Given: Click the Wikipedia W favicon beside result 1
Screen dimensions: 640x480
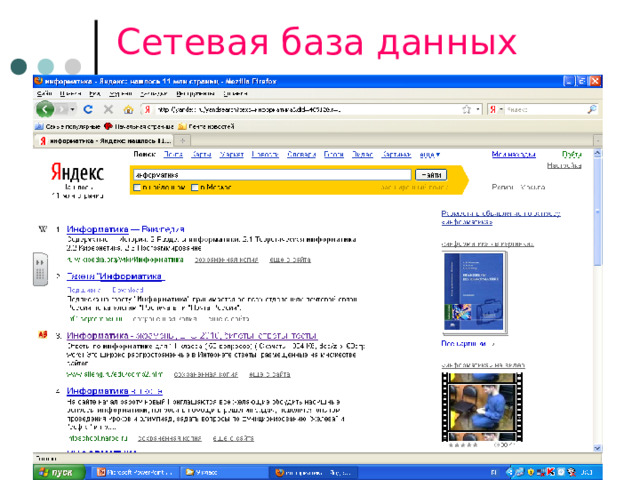Looking at the screenshot, I should click(x=43, y=229).
